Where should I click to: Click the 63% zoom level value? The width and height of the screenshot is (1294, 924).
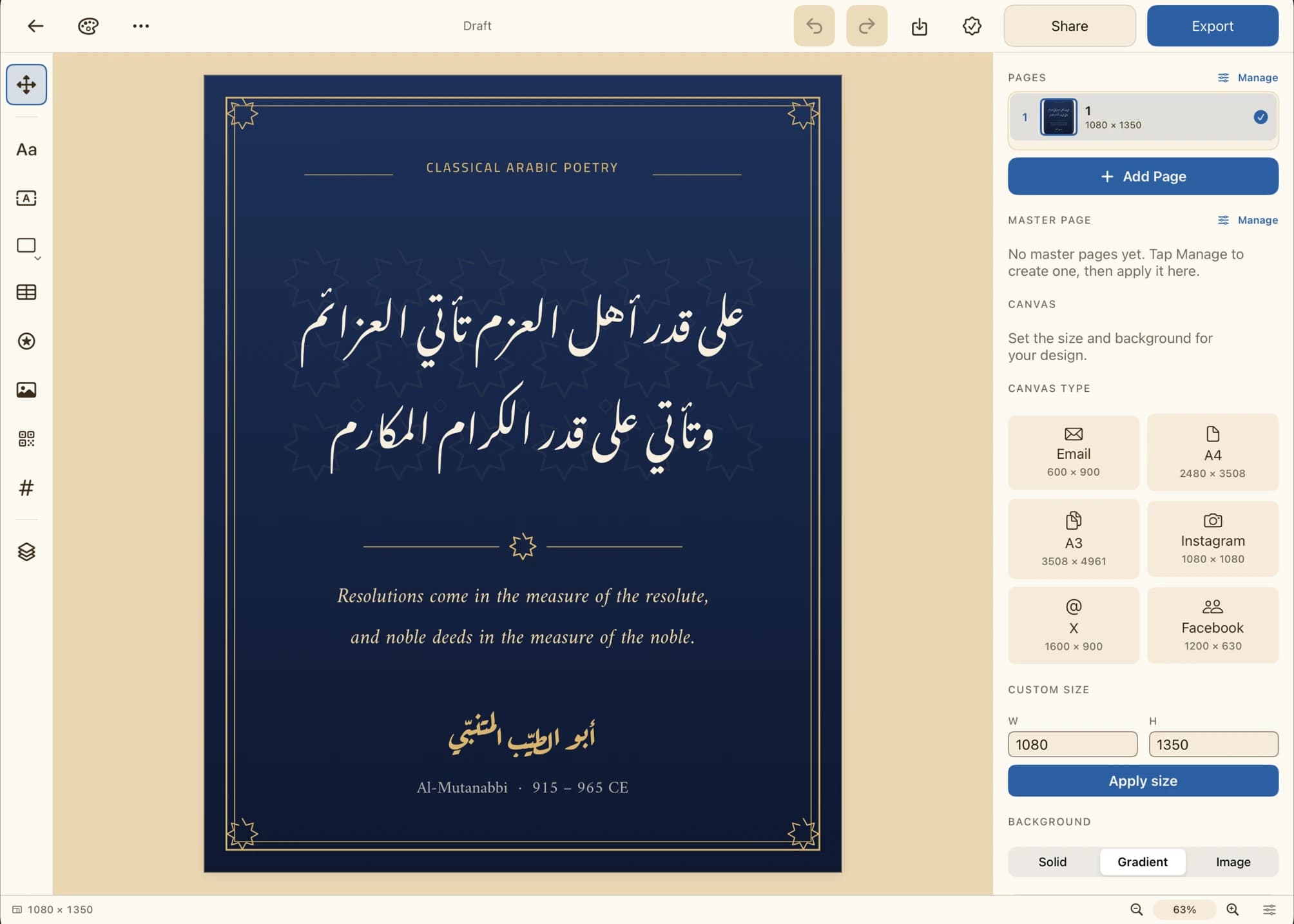pos(1184,909)
